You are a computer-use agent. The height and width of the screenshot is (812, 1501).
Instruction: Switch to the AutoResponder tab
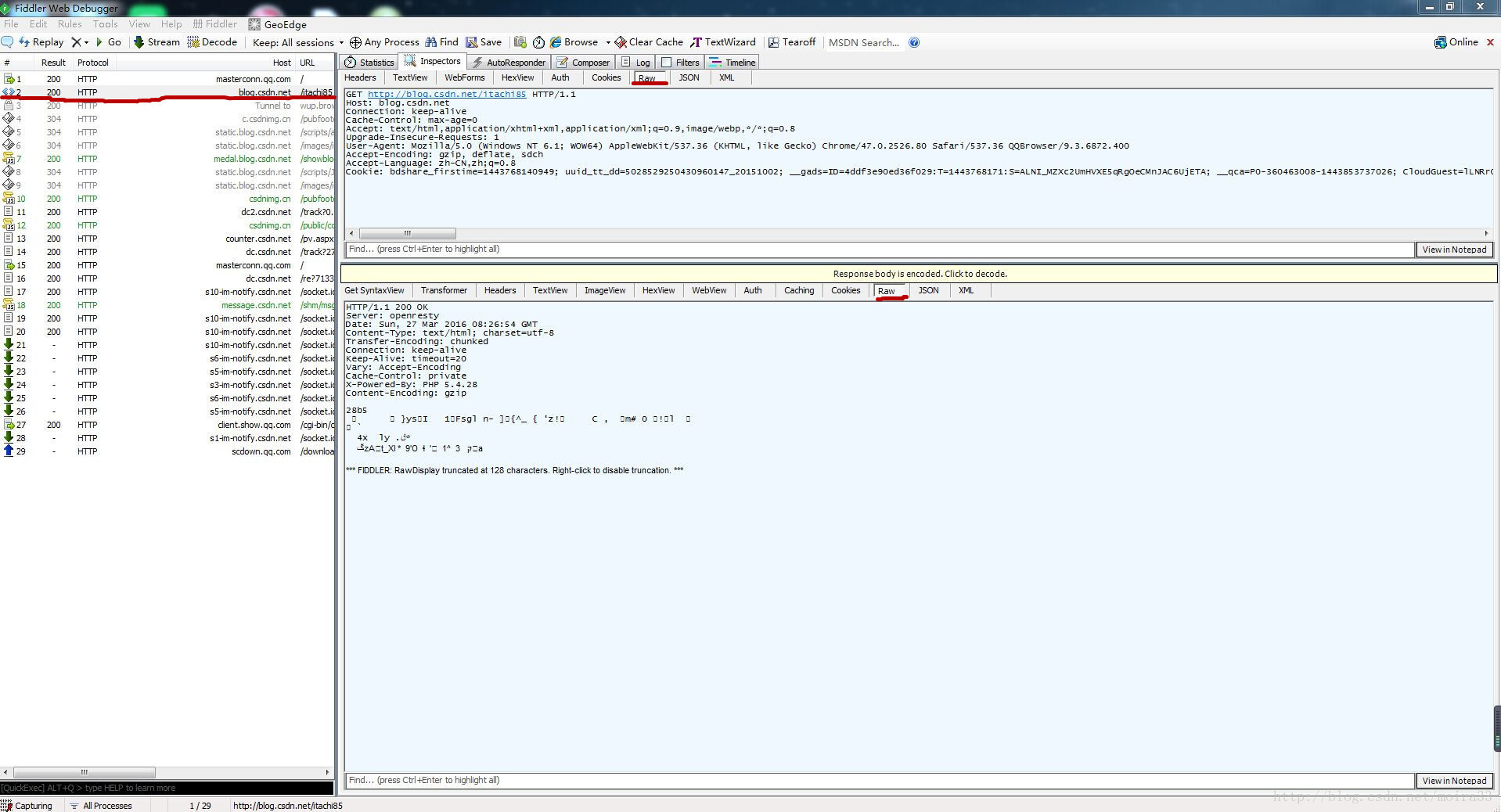[509, 63]
